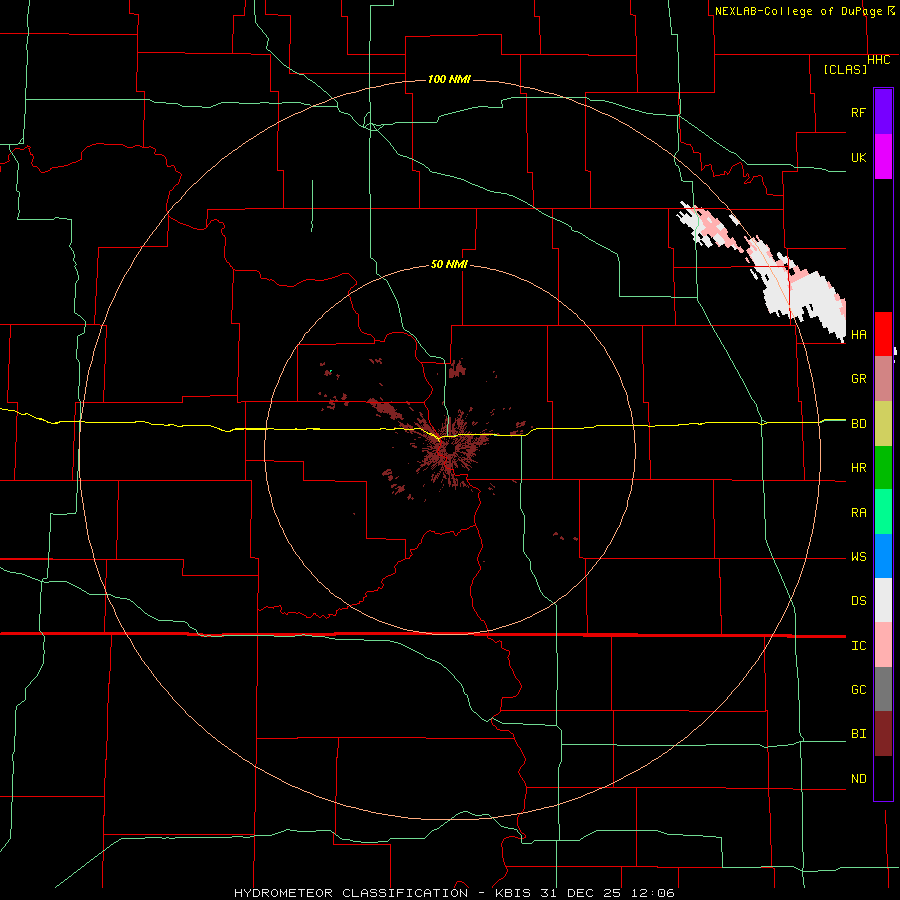Screen dimensions: 900x900
Task: Click the white DS color swatch
Action: coord(883,600)
